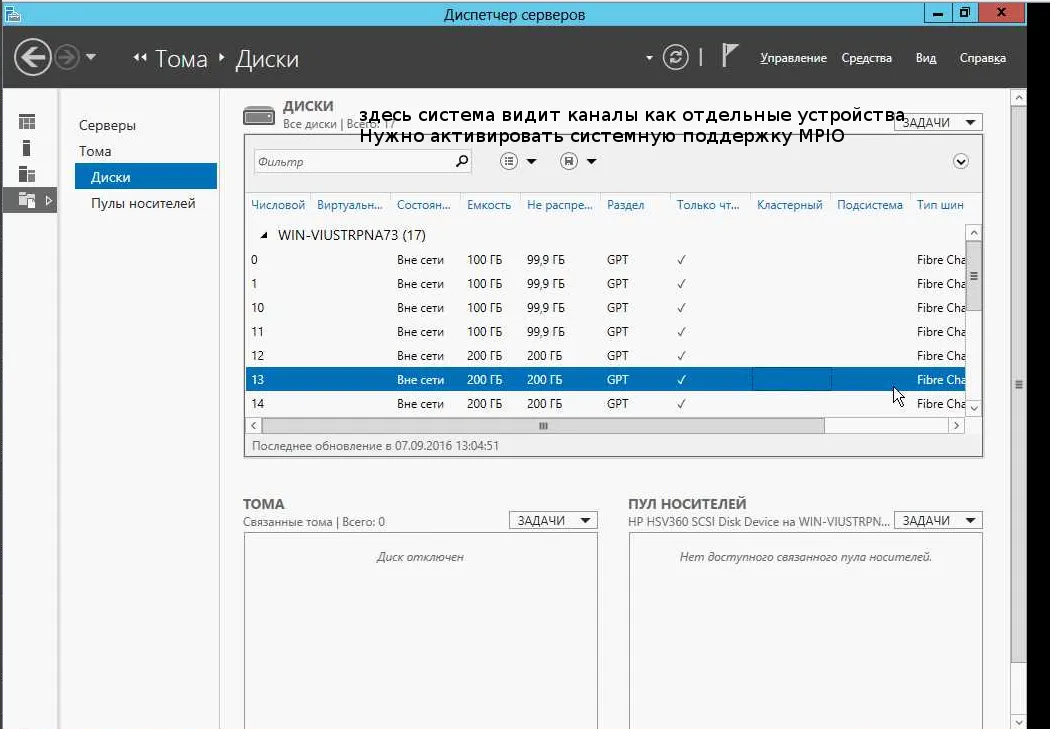Sort by the Виртуальн... column header
Viewport: 1050px width, 729px height.
pyautogui.click(x=349, y=205)
